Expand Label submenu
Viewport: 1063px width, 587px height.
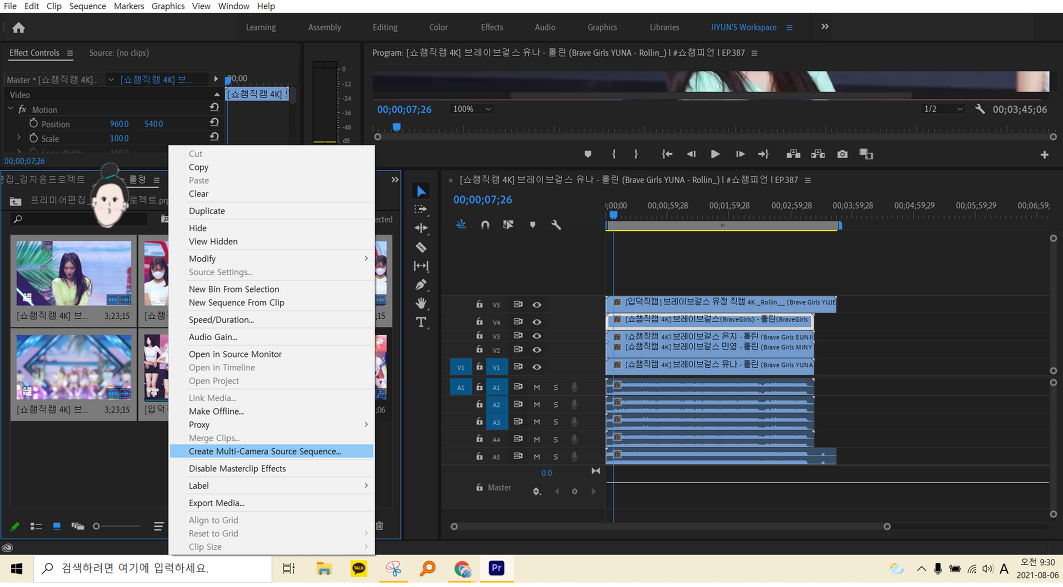point(271,485)
